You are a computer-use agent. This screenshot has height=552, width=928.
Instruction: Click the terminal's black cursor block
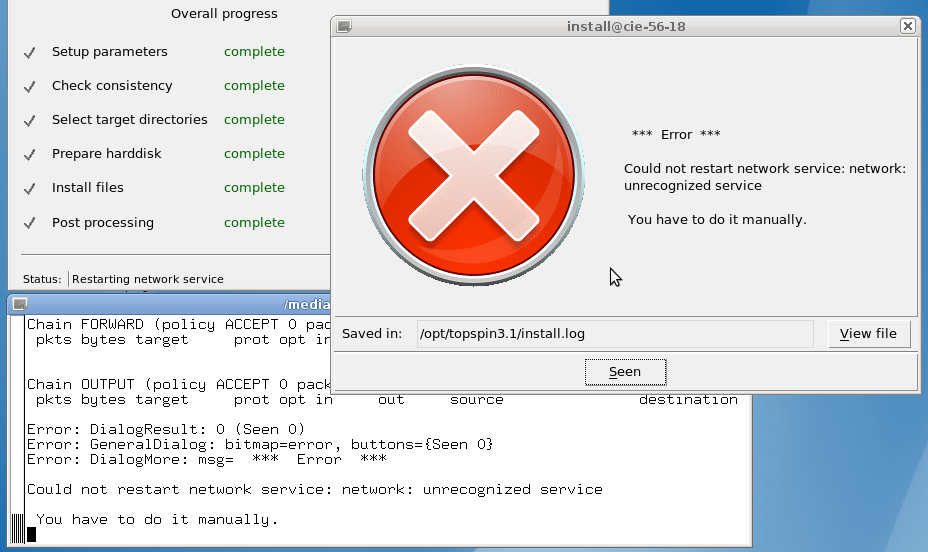click(31, 534)
